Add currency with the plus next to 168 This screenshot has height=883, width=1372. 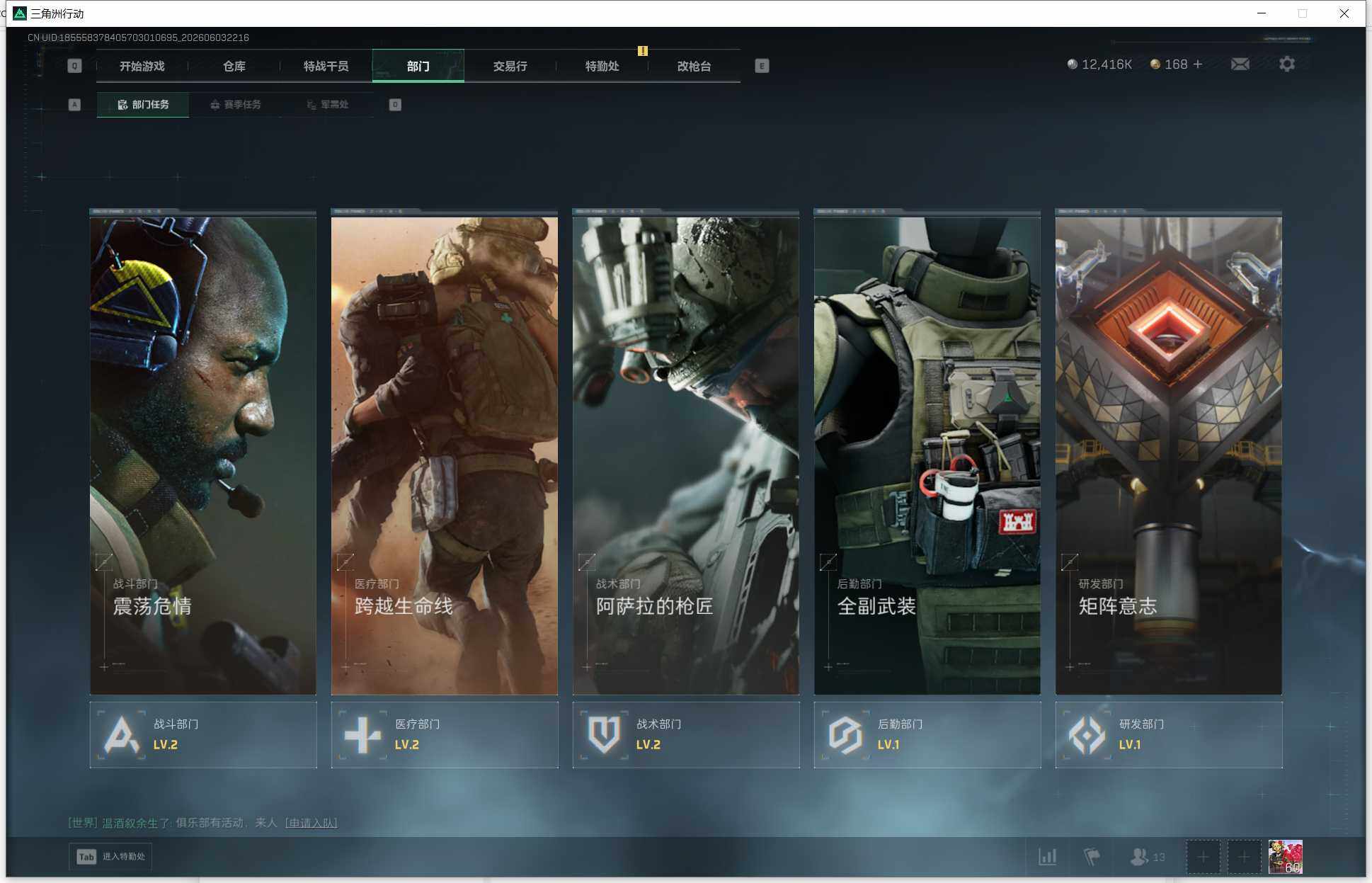point(1198,64)
